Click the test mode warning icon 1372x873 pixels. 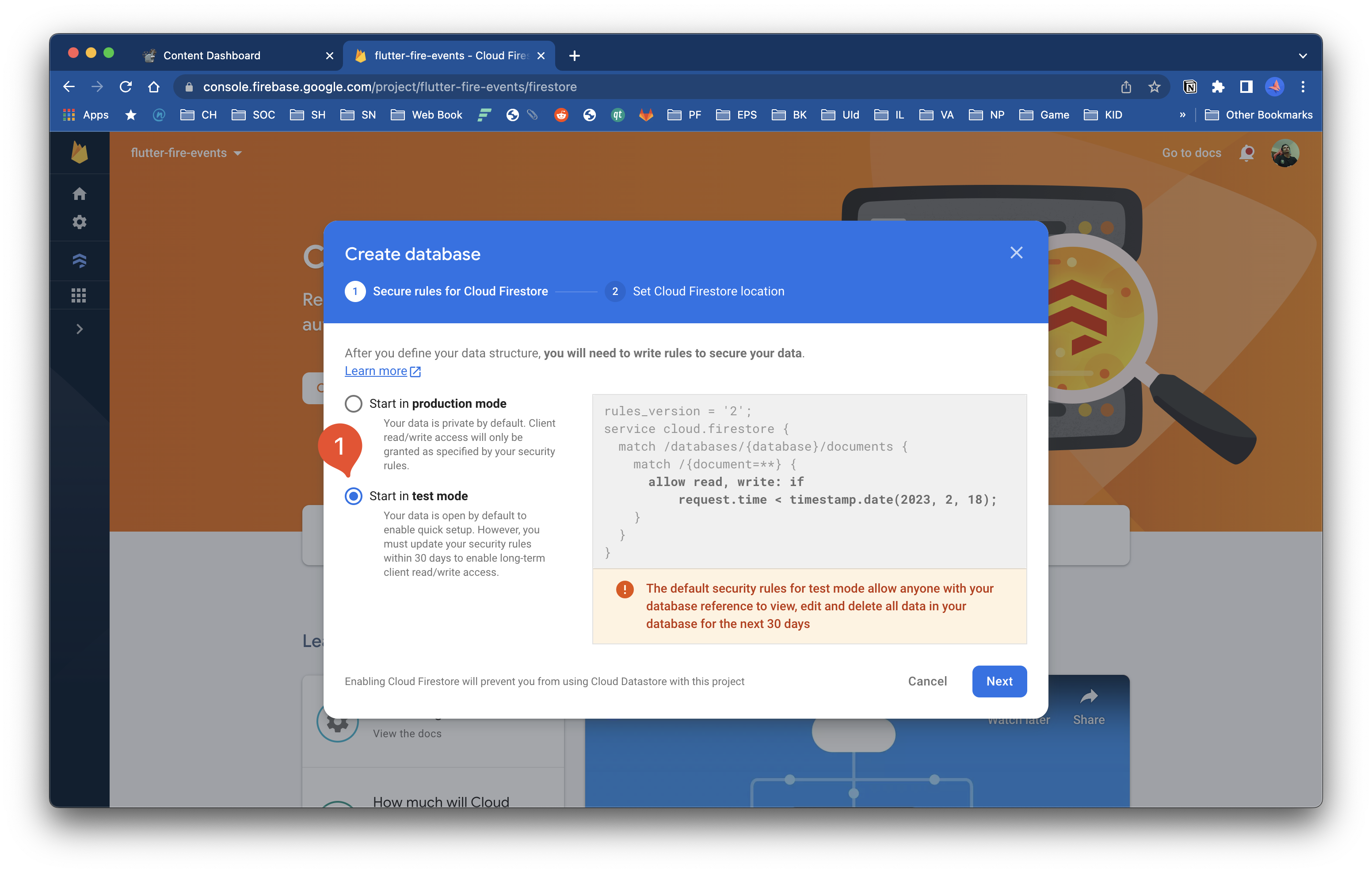tap(625, 589)
